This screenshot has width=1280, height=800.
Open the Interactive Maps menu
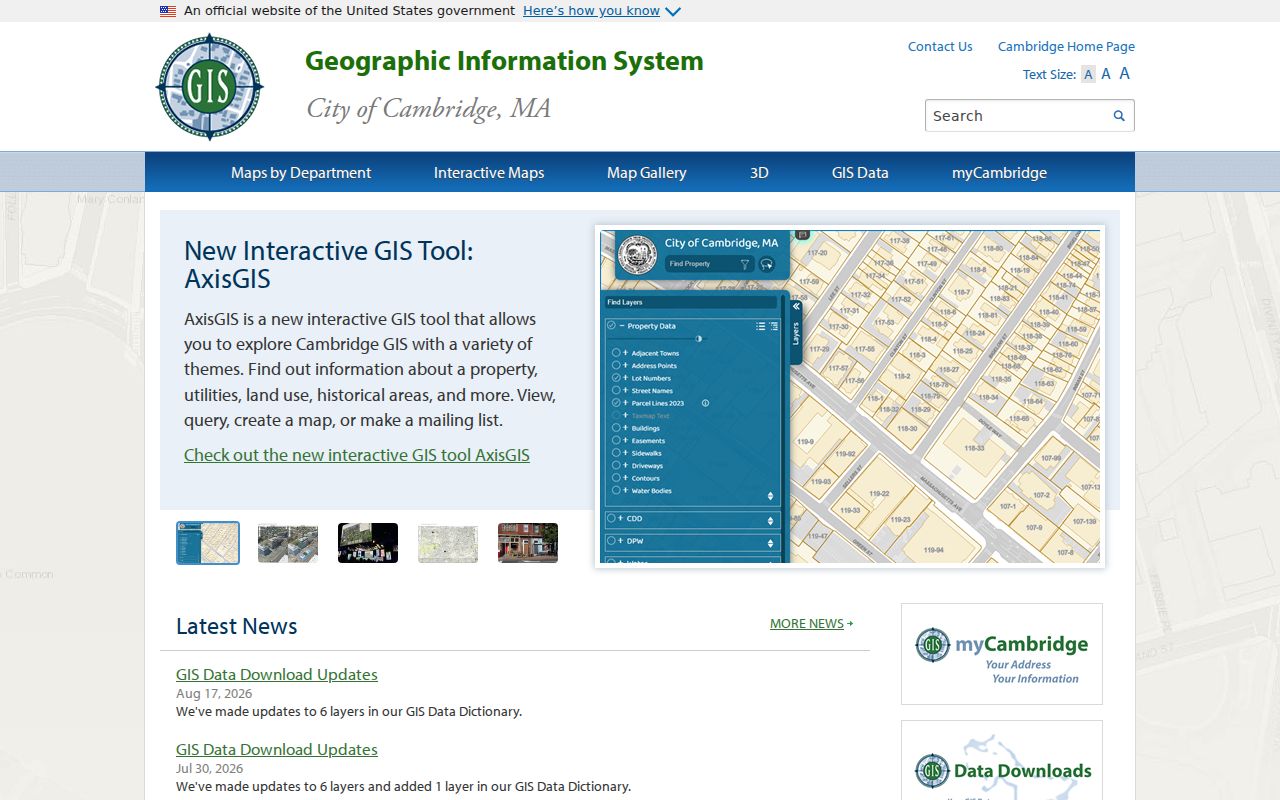(x=489, y=173)
